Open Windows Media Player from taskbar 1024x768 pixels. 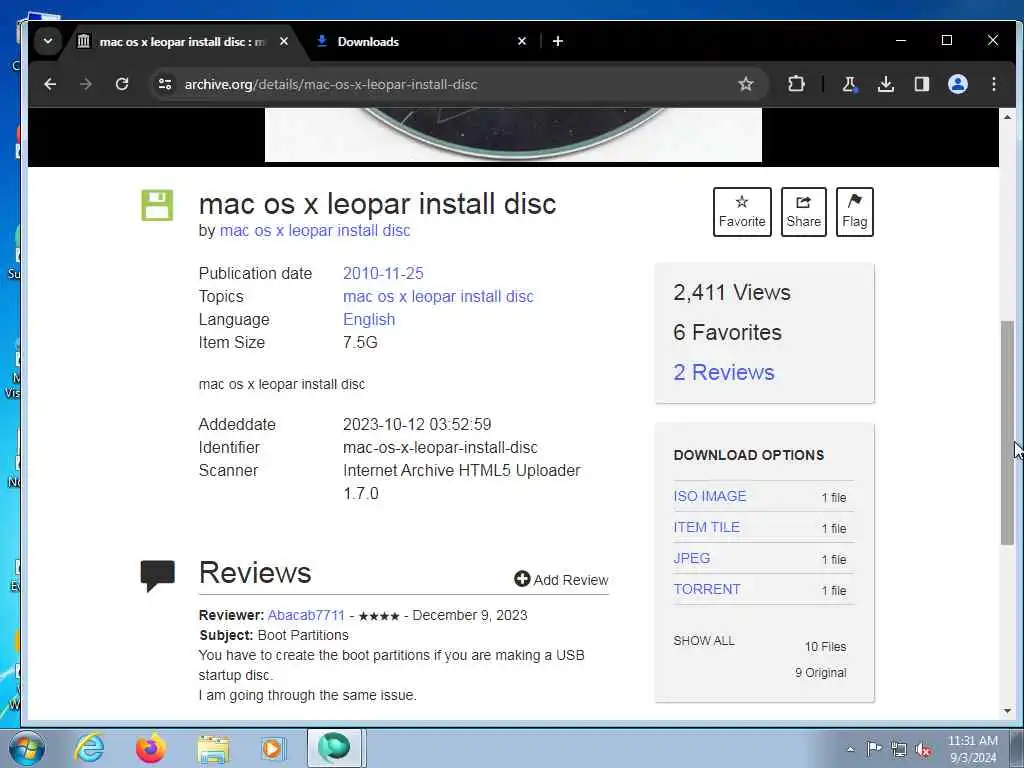tap(274, 748)
